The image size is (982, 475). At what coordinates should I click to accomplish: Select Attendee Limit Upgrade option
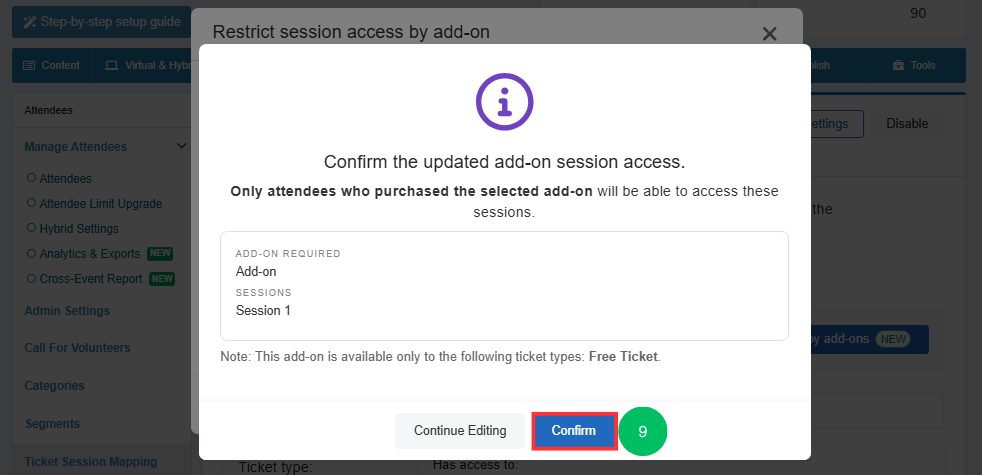click(95, 204)
